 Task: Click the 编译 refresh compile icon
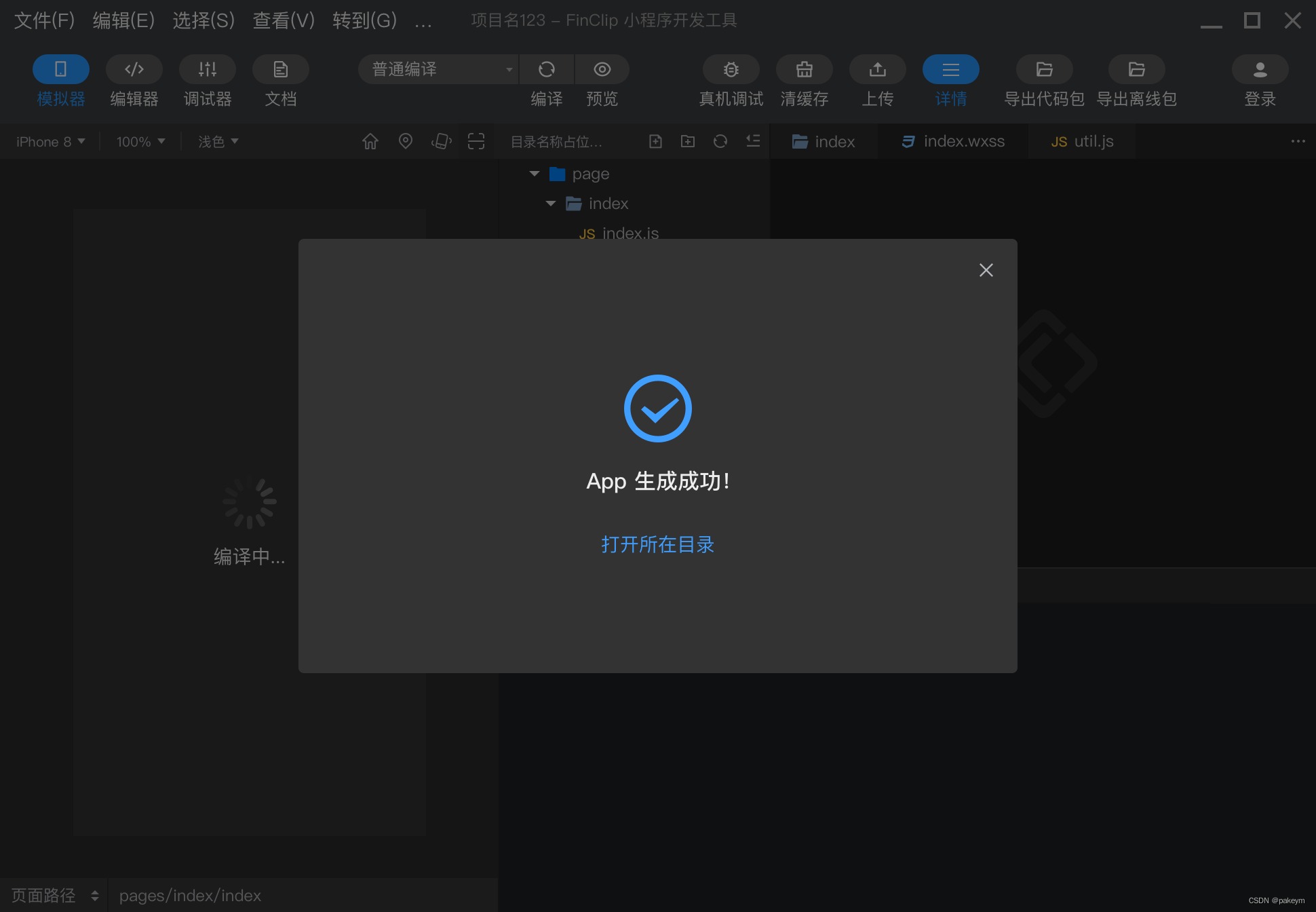tap(546, 69)
